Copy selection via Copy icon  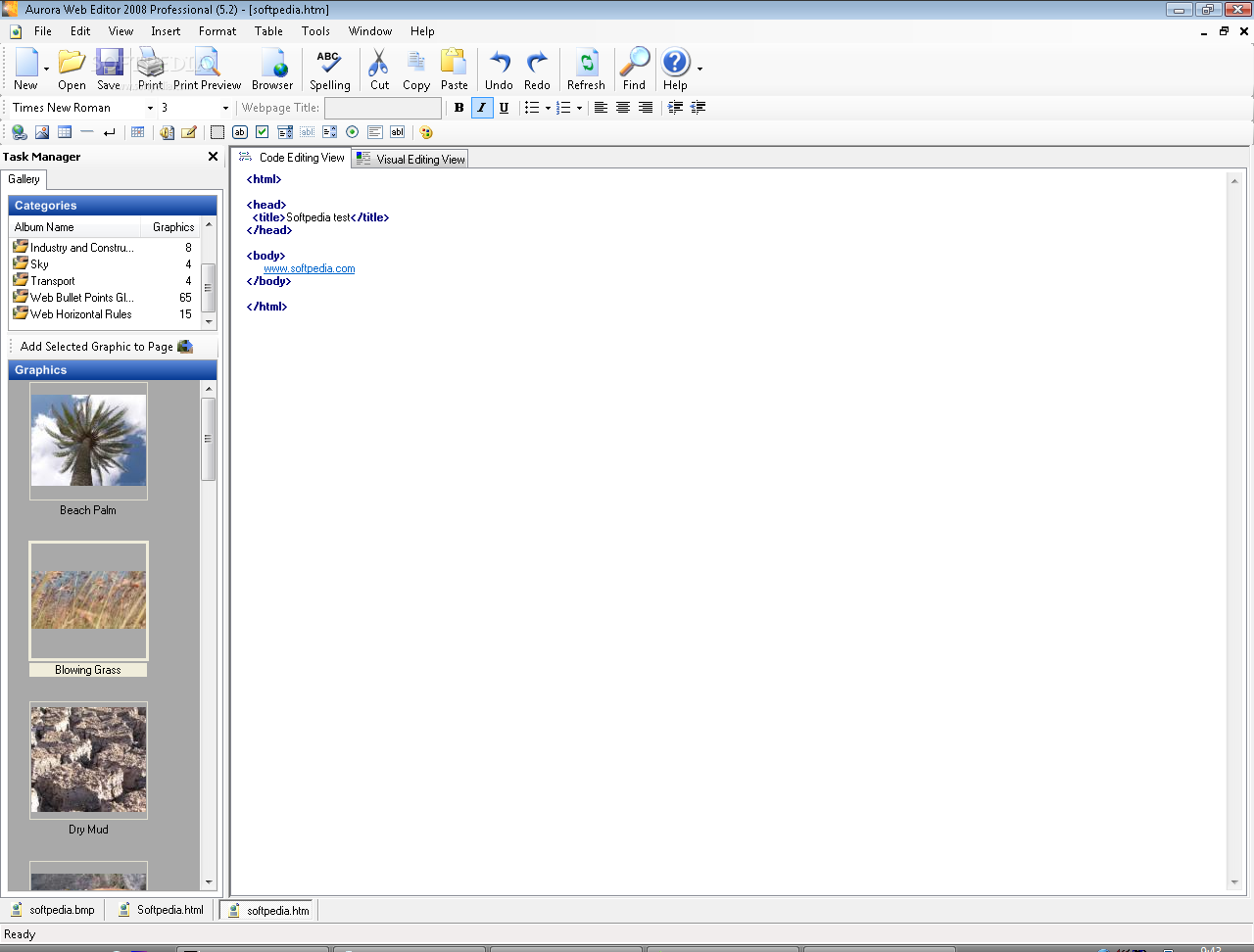416,70
